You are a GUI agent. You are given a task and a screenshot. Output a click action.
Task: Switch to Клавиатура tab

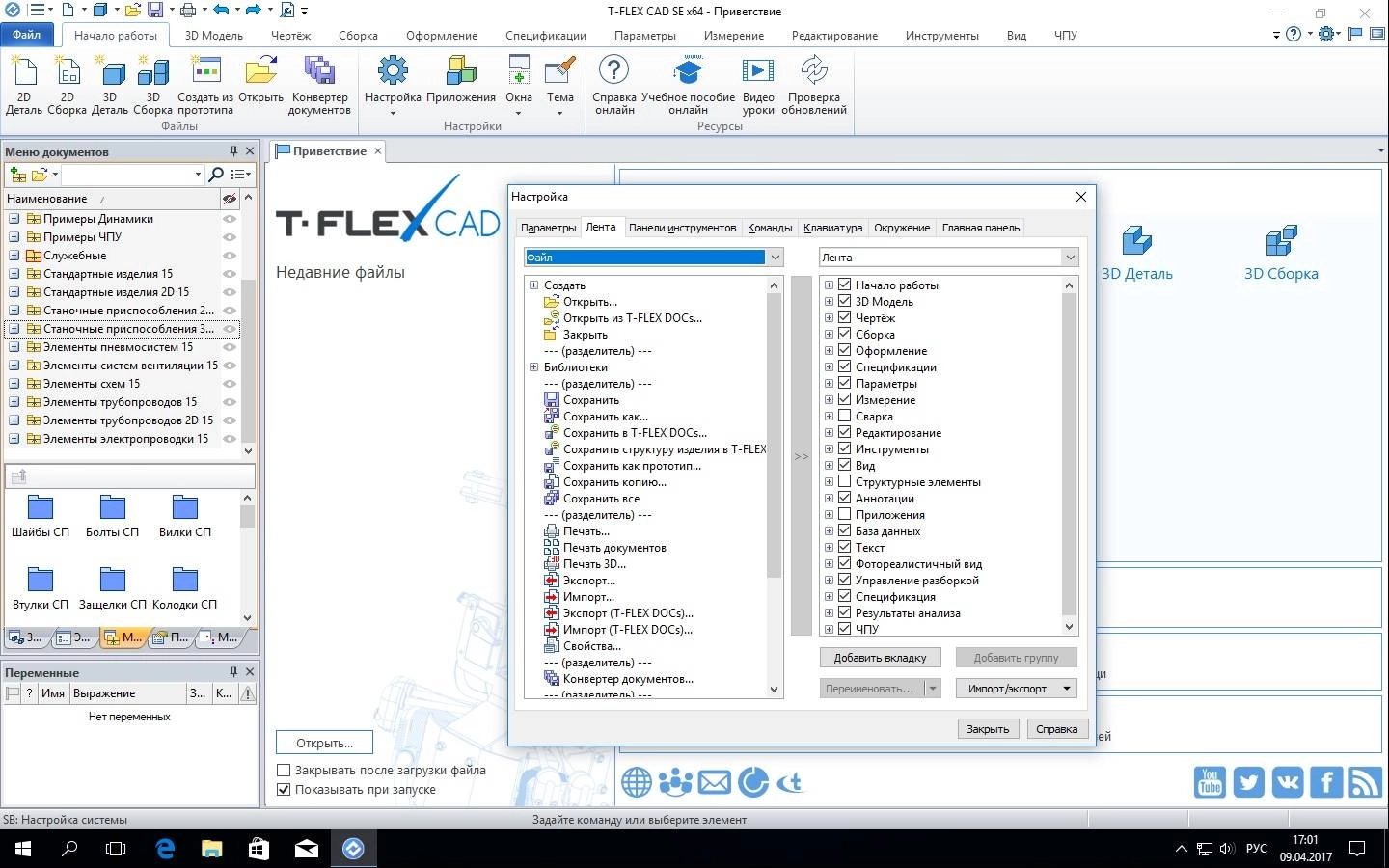point(832,228)
